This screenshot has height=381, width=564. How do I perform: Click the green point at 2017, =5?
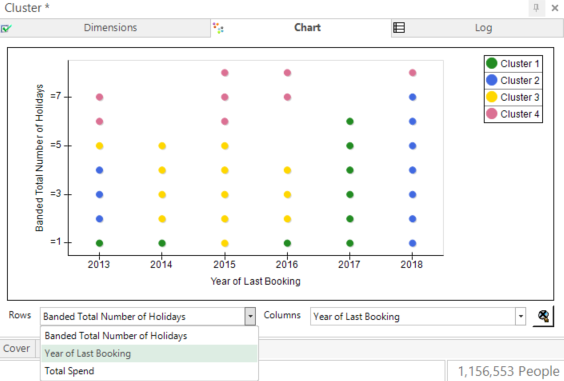pos(350,146)
